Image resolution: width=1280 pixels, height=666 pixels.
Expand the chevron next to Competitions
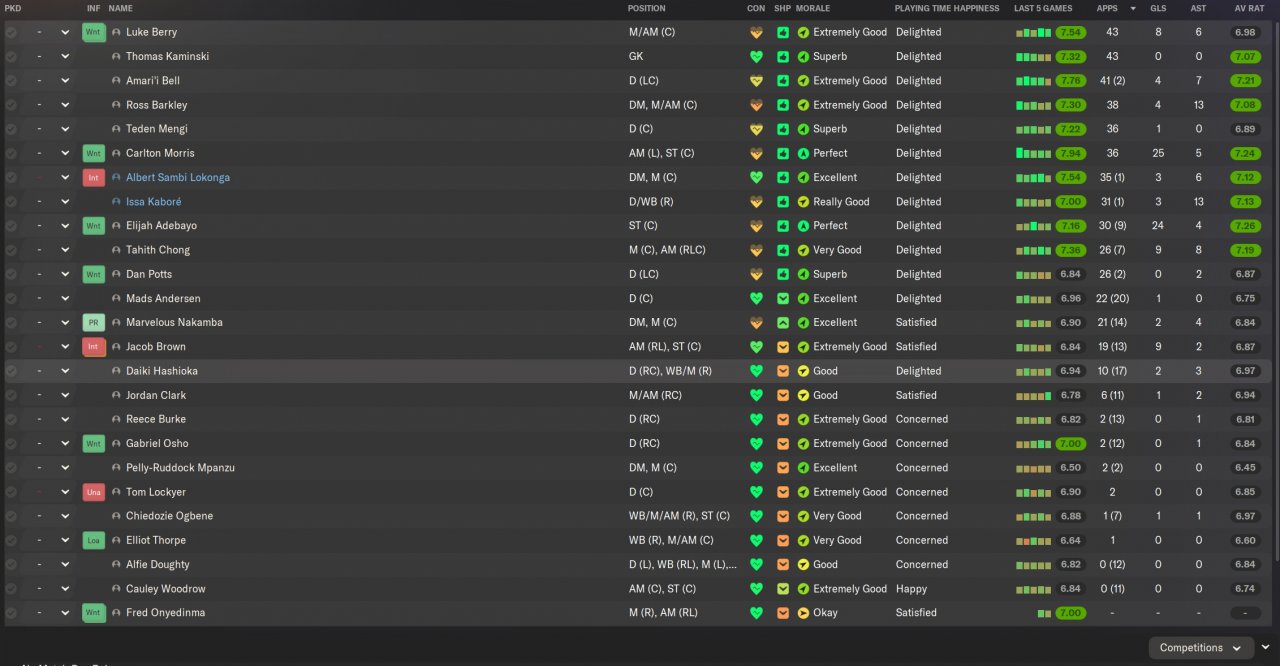click(x=1266, y=647)
